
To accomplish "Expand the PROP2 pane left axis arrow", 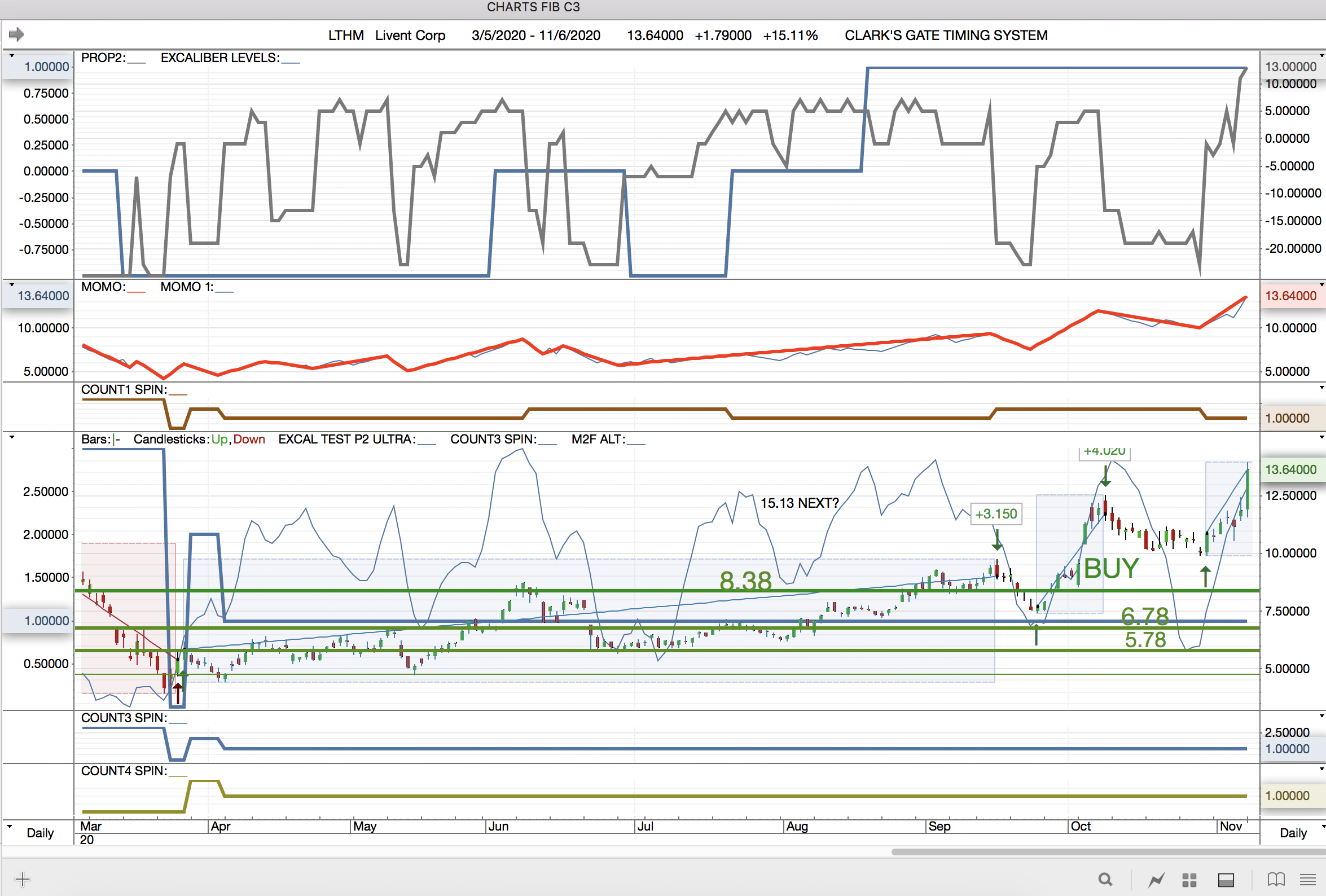I will 11,55.
